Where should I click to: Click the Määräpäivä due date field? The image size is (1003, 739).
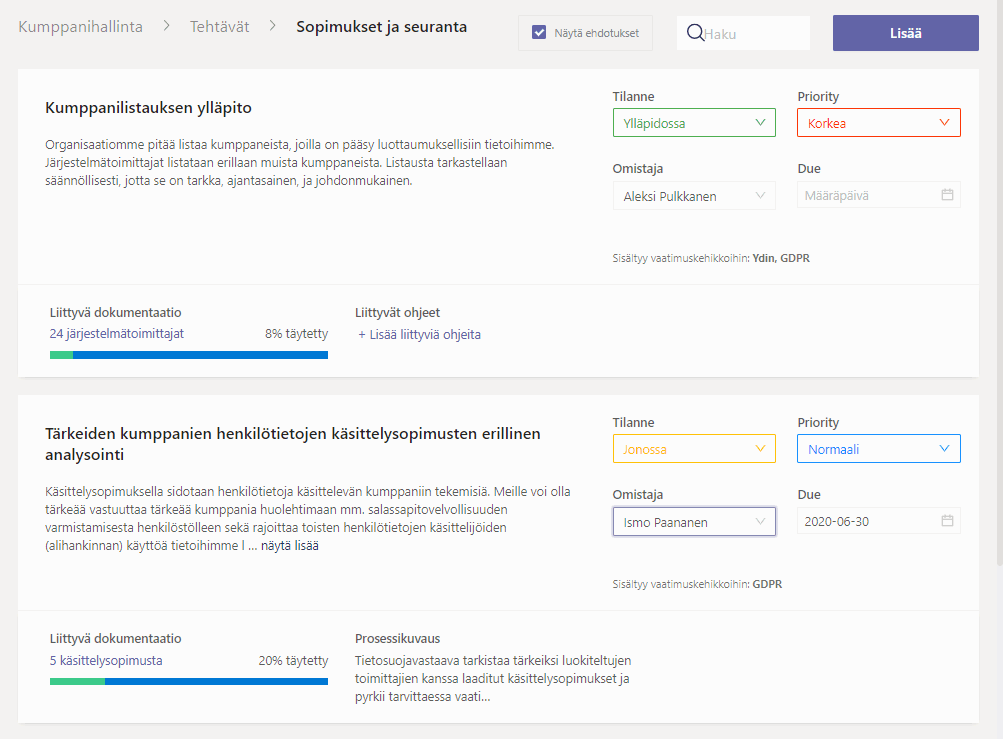pos(879,195)
